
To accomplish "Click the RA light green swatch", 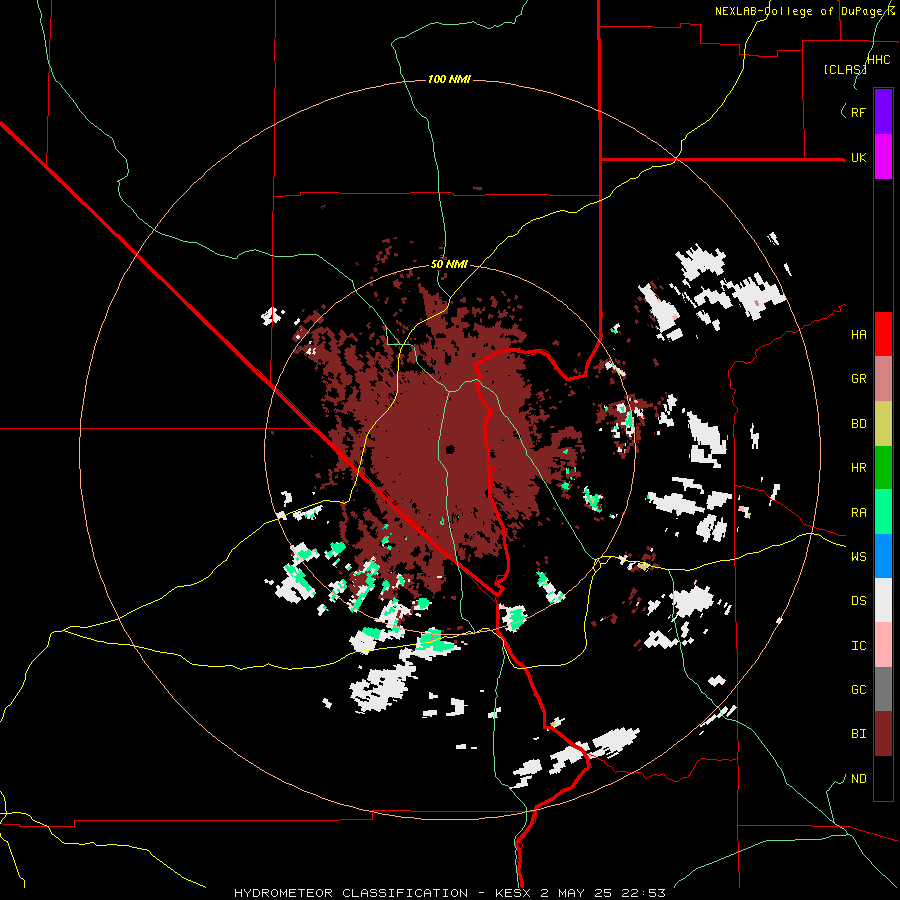I will pyautogui.click(x=883, y=512).
